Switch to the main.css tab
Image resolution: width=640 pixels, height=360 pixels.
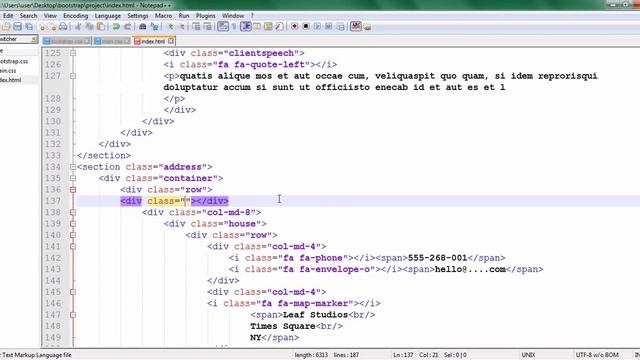[x=112, y=41]
